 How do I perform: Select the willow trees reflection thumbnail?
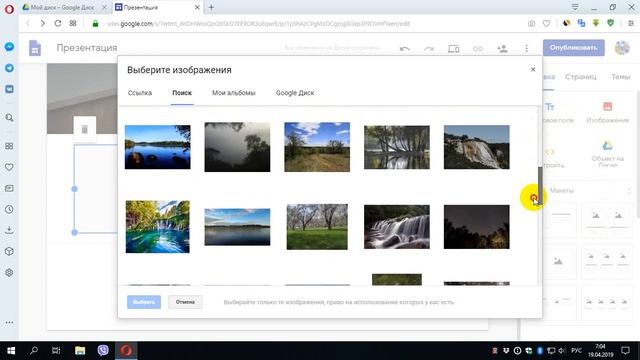tap(397, 147)
